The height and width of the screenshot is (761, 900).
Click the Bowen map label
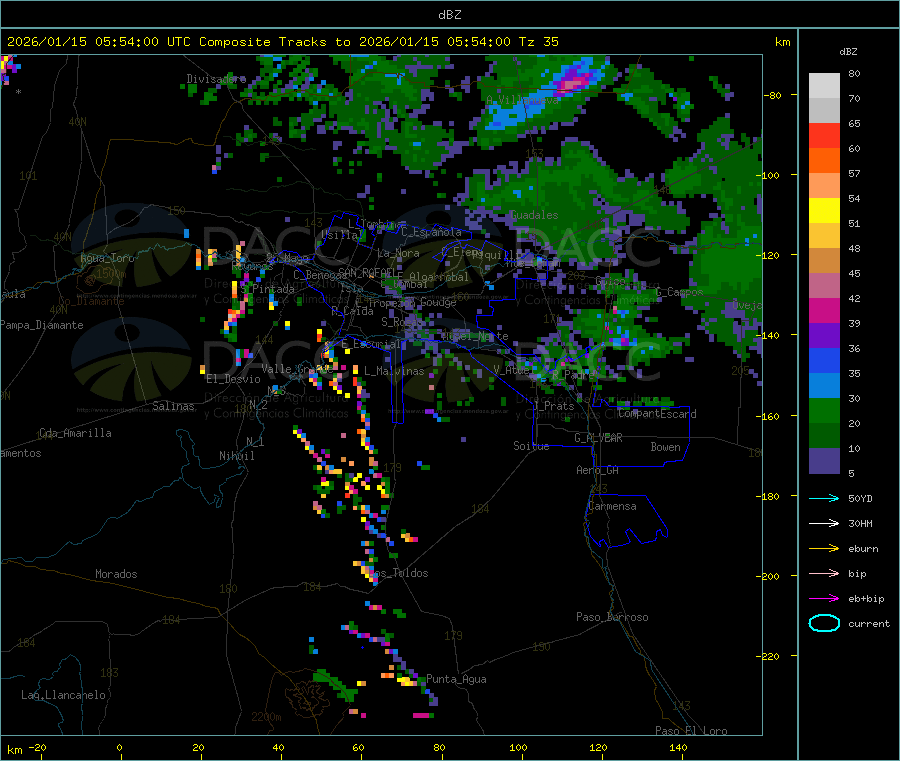665,447
